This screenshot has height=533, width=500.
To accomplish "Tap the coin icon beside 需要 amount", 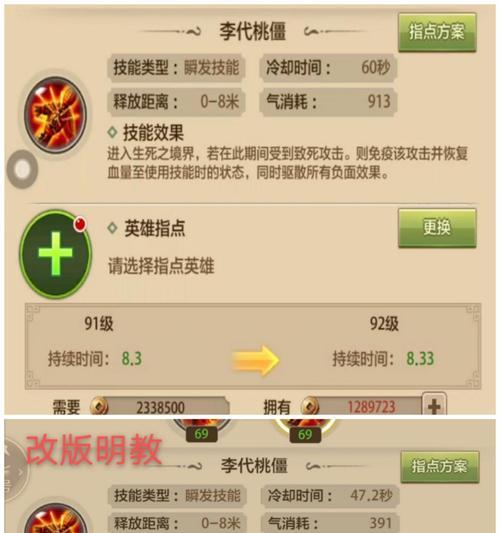I will [99, 406].
